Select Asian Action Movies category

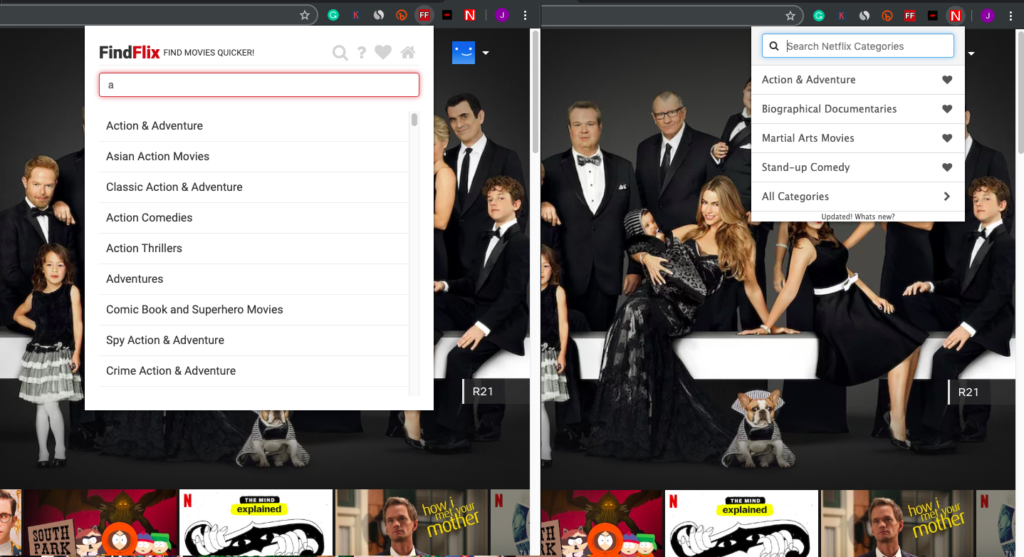(254, 156)
